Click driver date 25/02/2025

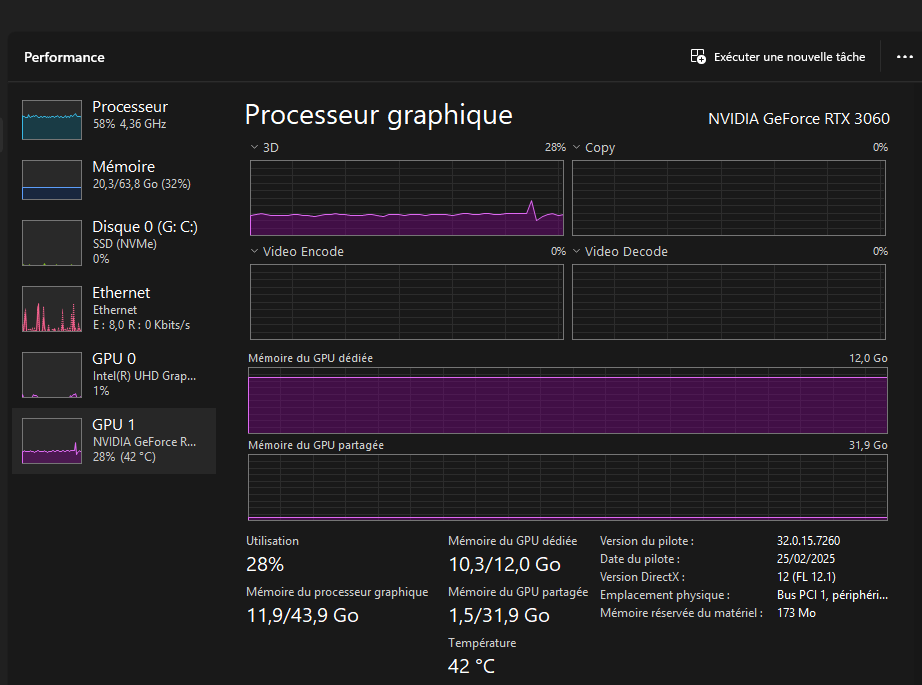(x=806, y=559)
